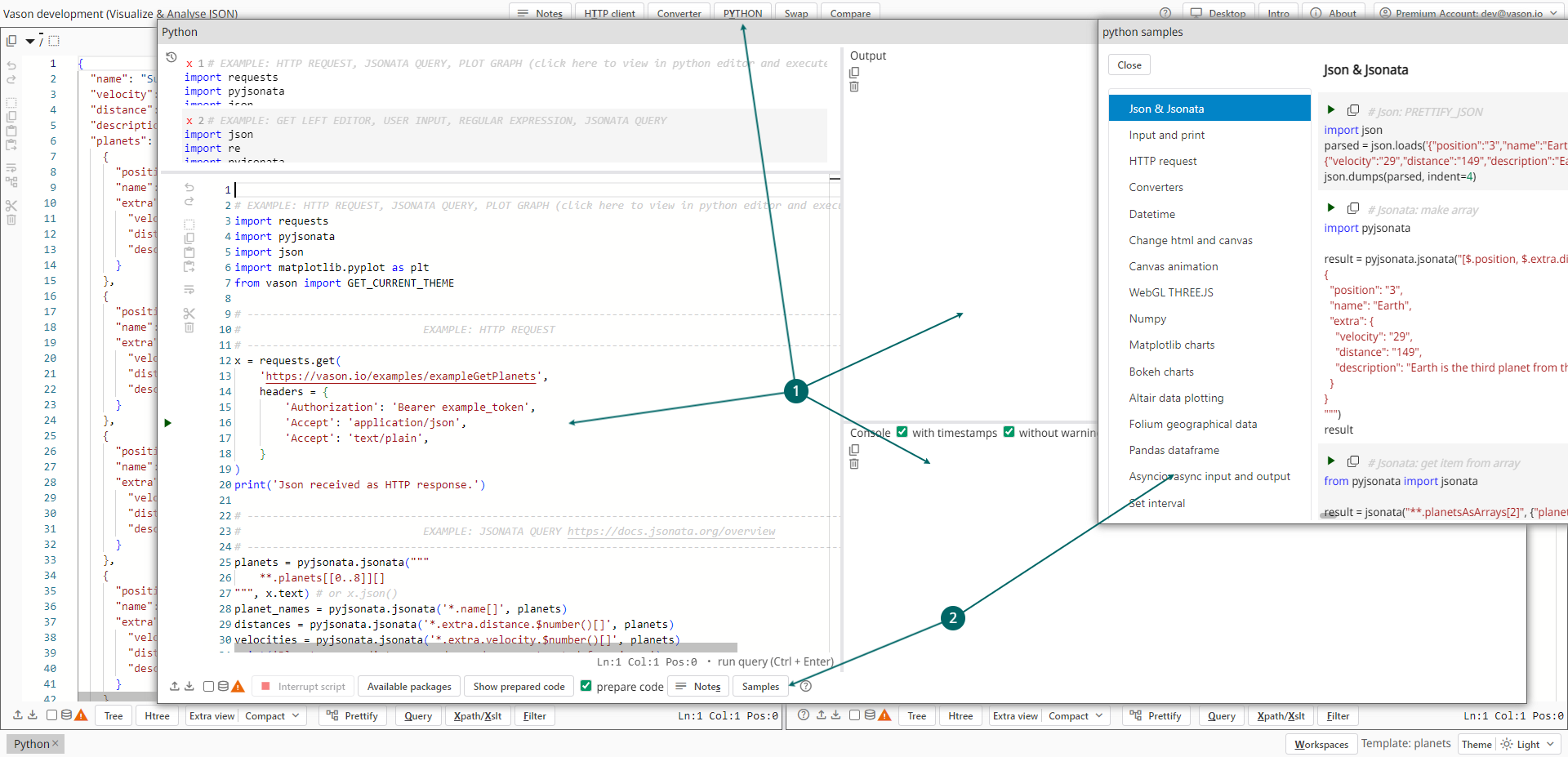
Task: Clear the Console panel with trash icon
Action: [x=854, y=464]
